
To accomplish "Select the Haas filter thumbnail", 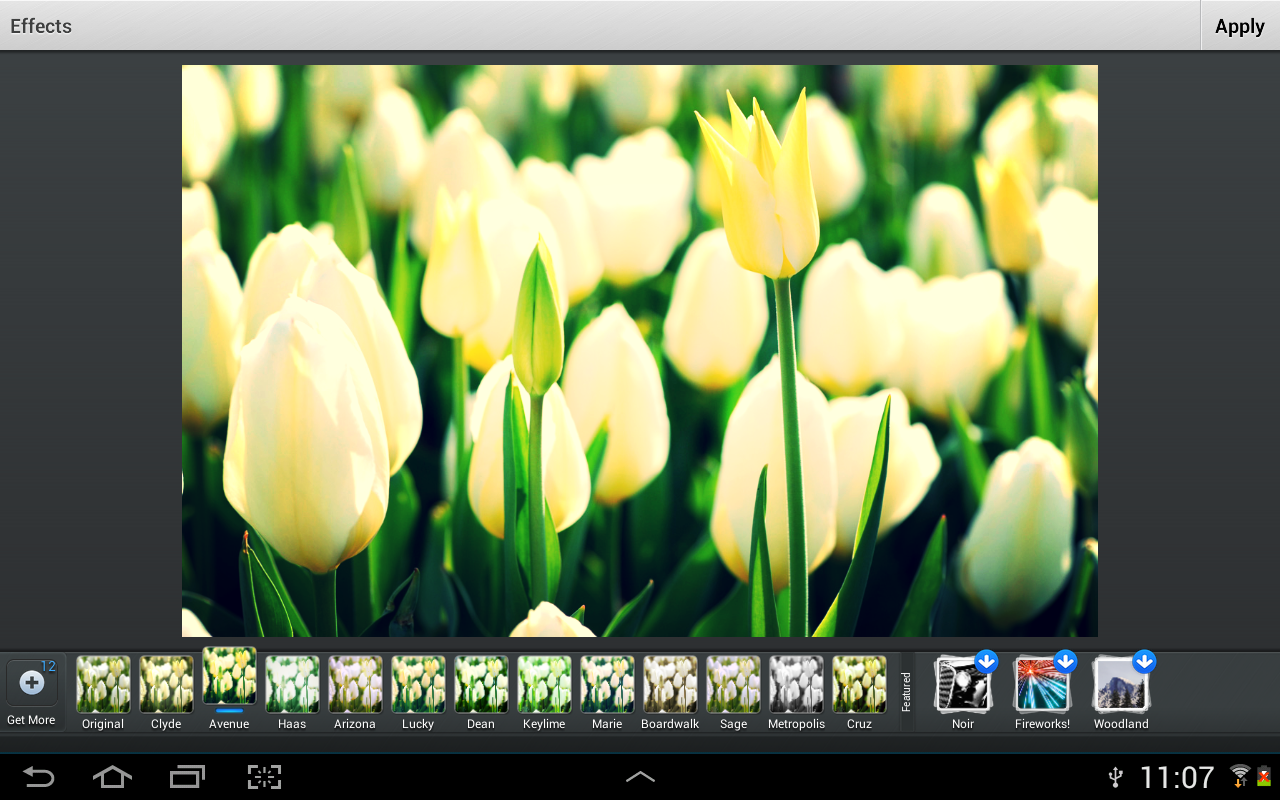I will [x=292, y=692].
